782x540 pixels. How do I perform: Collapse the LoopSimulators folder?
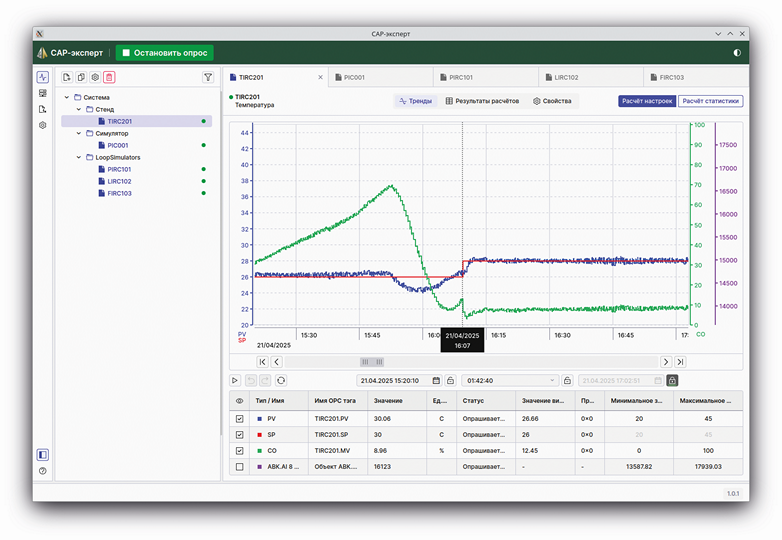tap(79, 157)
